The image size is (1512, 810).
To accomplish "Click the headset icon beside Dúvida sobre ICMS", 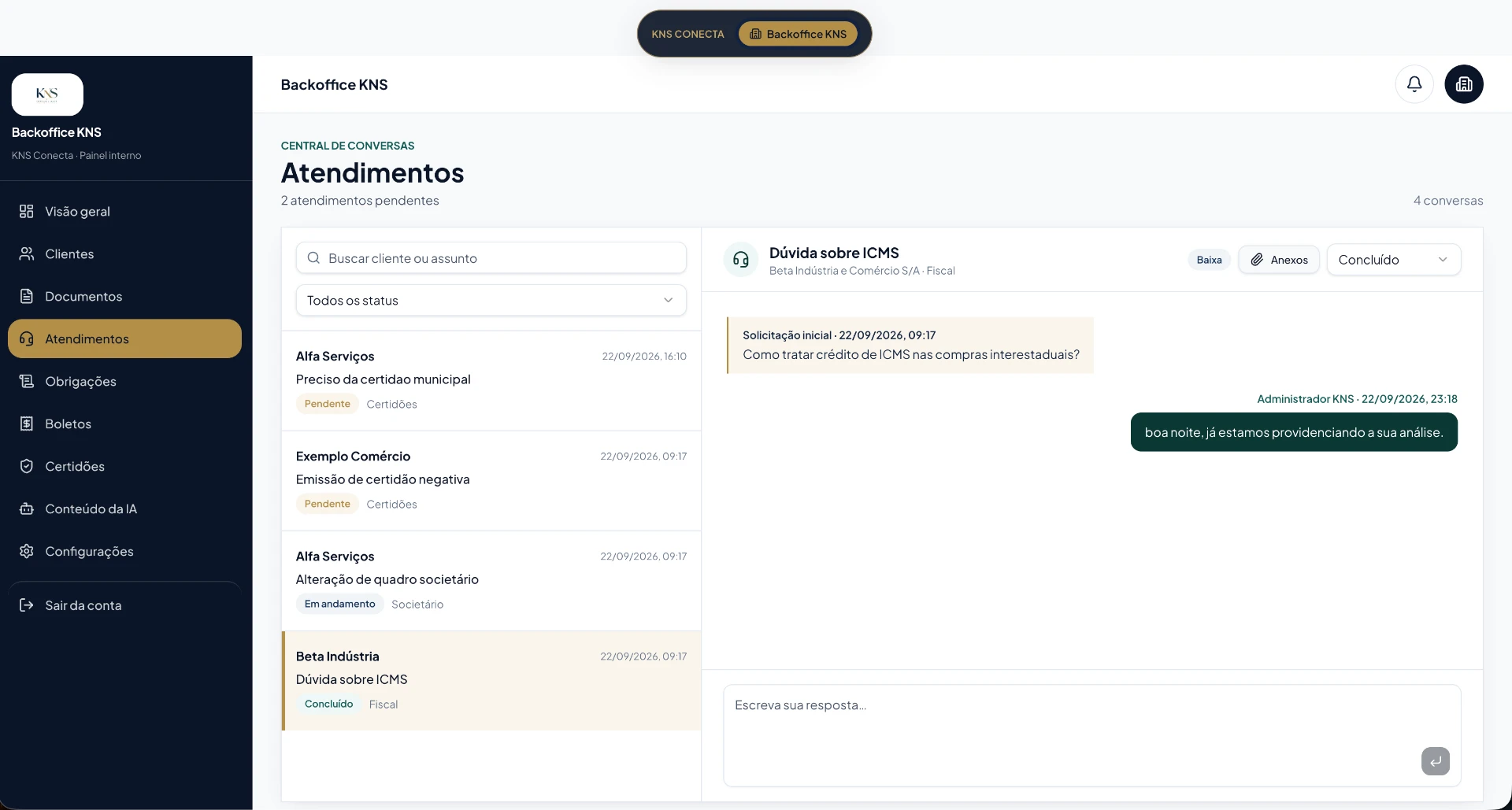I will point(741,260).
